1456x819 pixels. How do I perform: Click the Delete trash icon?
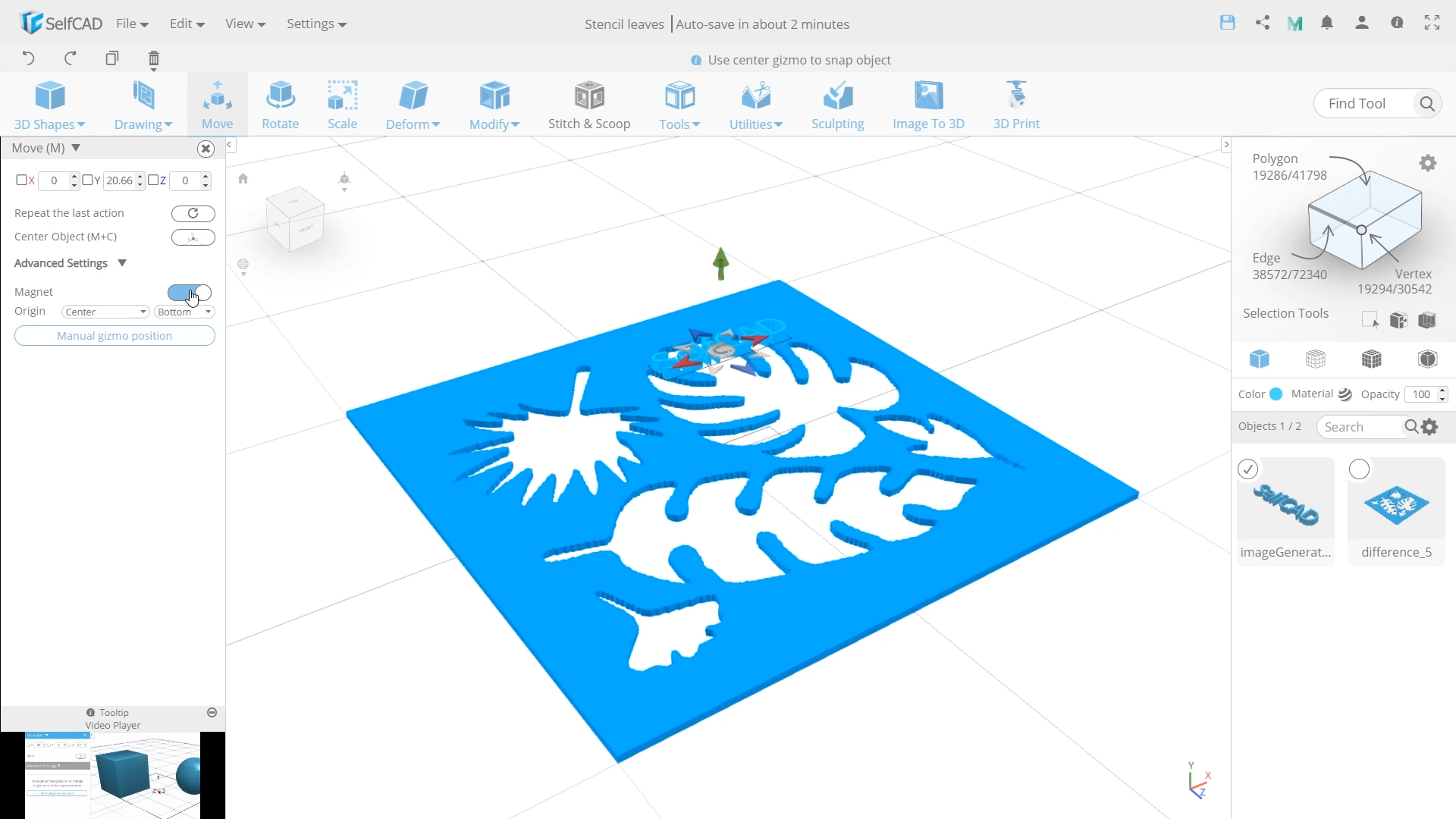(x=153, y=59)
